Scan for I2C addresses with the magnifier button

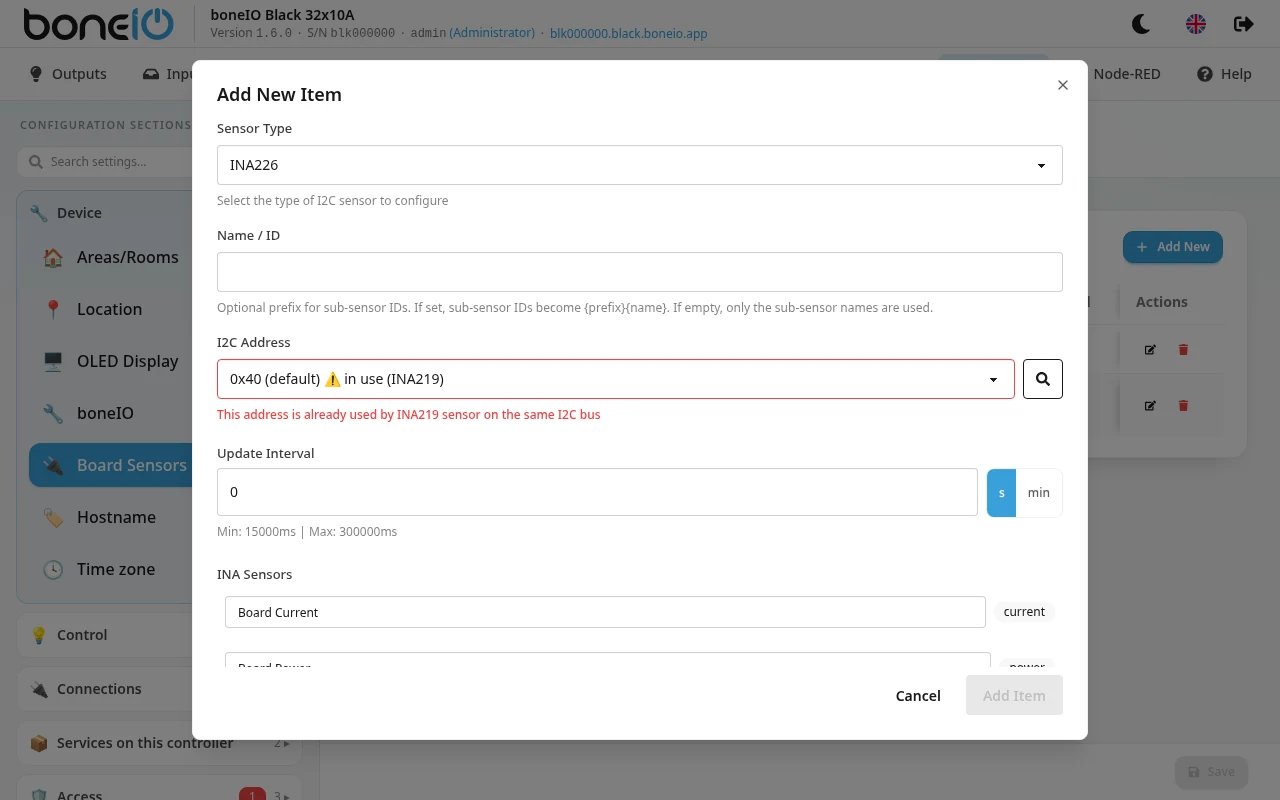tap(1043, 379)
